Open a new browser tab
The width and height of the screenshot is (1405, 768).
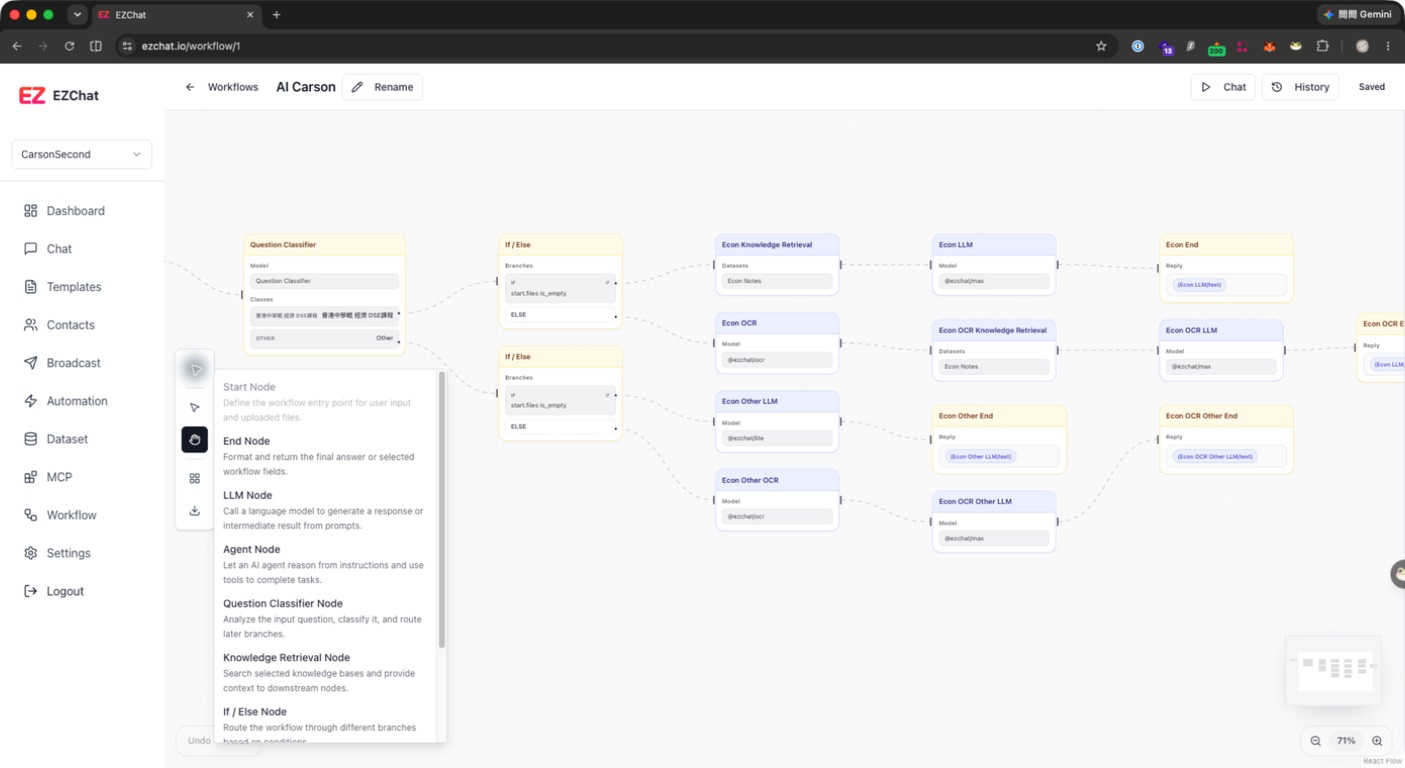pos(276,15)
